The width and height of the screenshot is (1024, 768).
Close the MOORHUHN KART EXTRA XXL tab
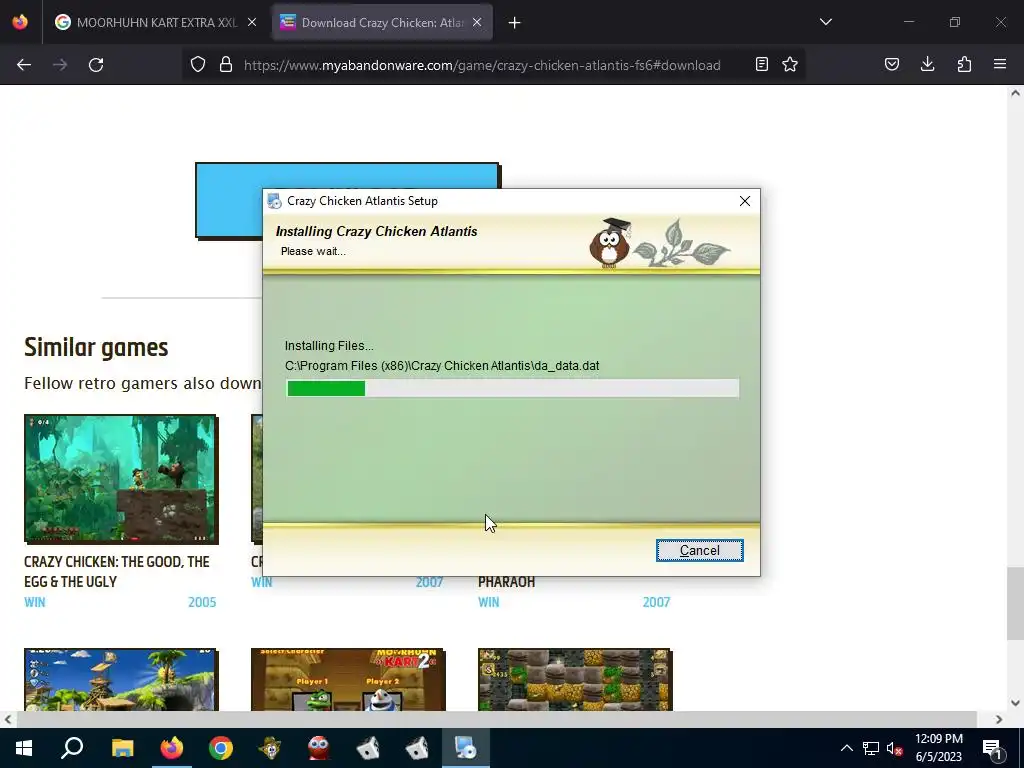point(252,22)
